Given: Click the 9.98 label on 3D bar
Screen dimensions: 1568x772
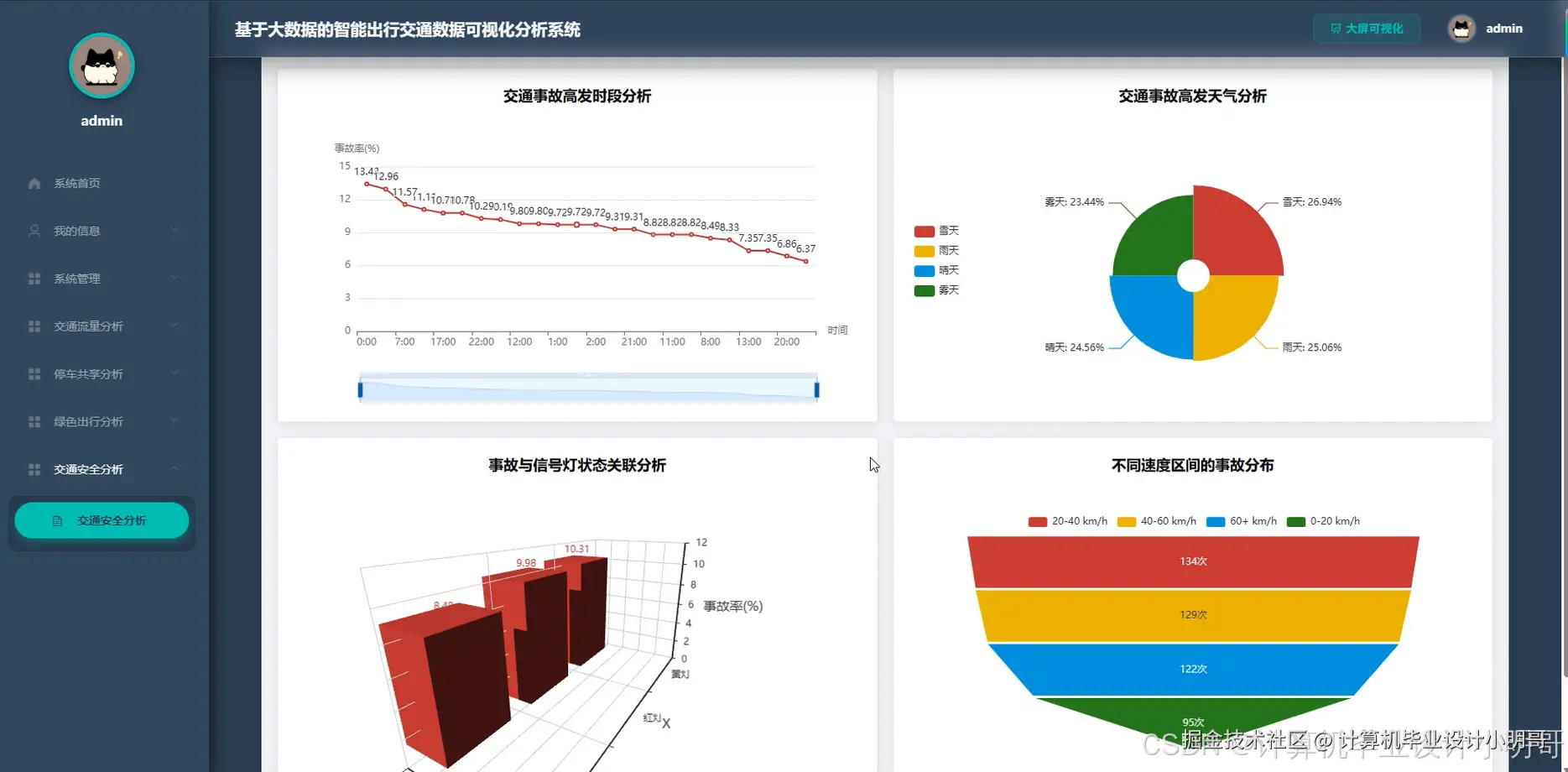Looking at the screenshot, I should pyautogui.click(x=526, y=563).
